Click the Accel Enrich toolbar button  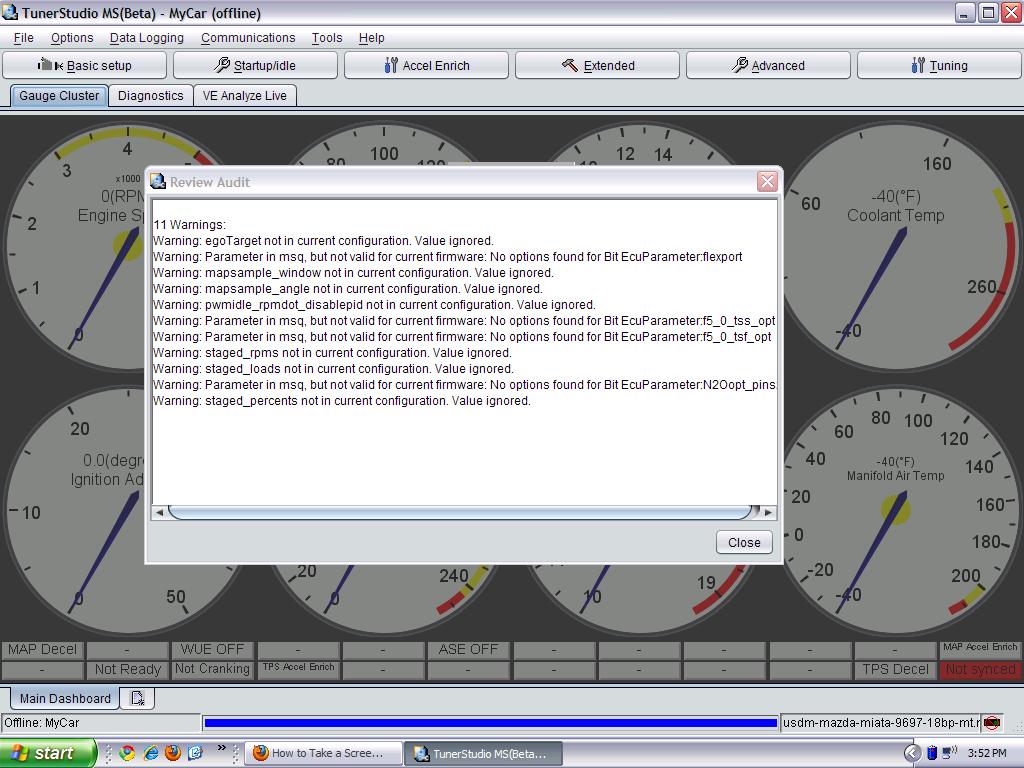tap(427, 65)
